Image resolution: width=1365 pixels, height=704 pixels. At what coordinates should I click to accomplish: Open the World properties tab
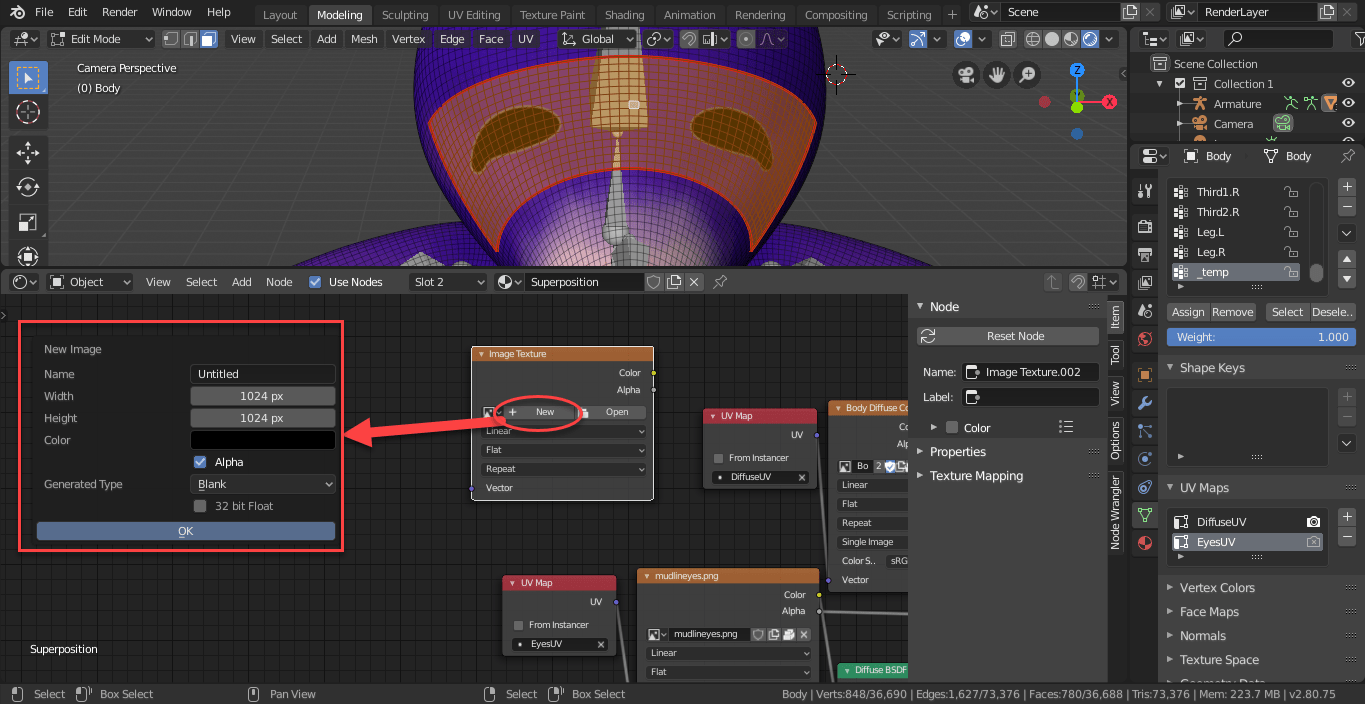[x=1145, y=339]
